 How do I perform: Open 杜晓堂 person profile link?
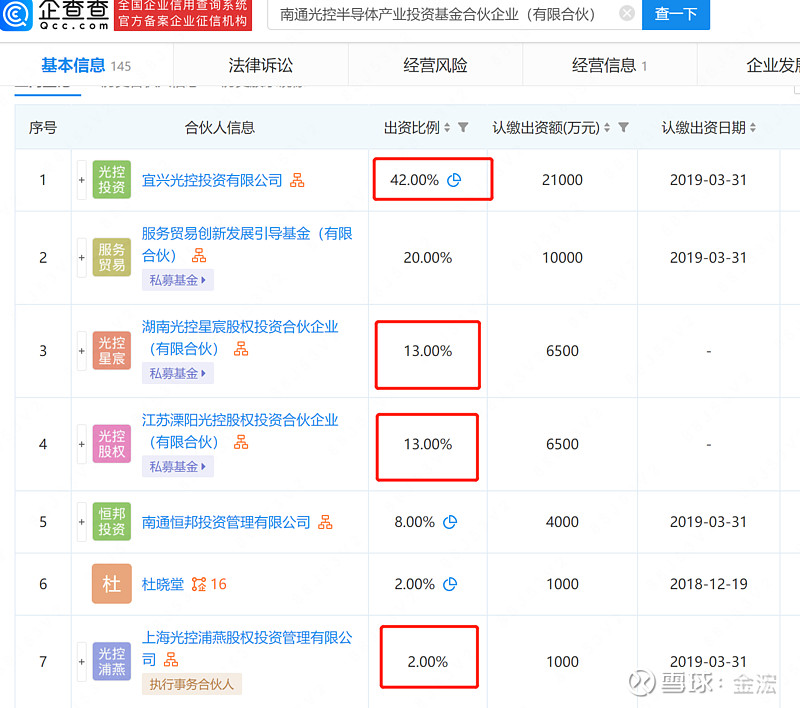pos(163,584)
